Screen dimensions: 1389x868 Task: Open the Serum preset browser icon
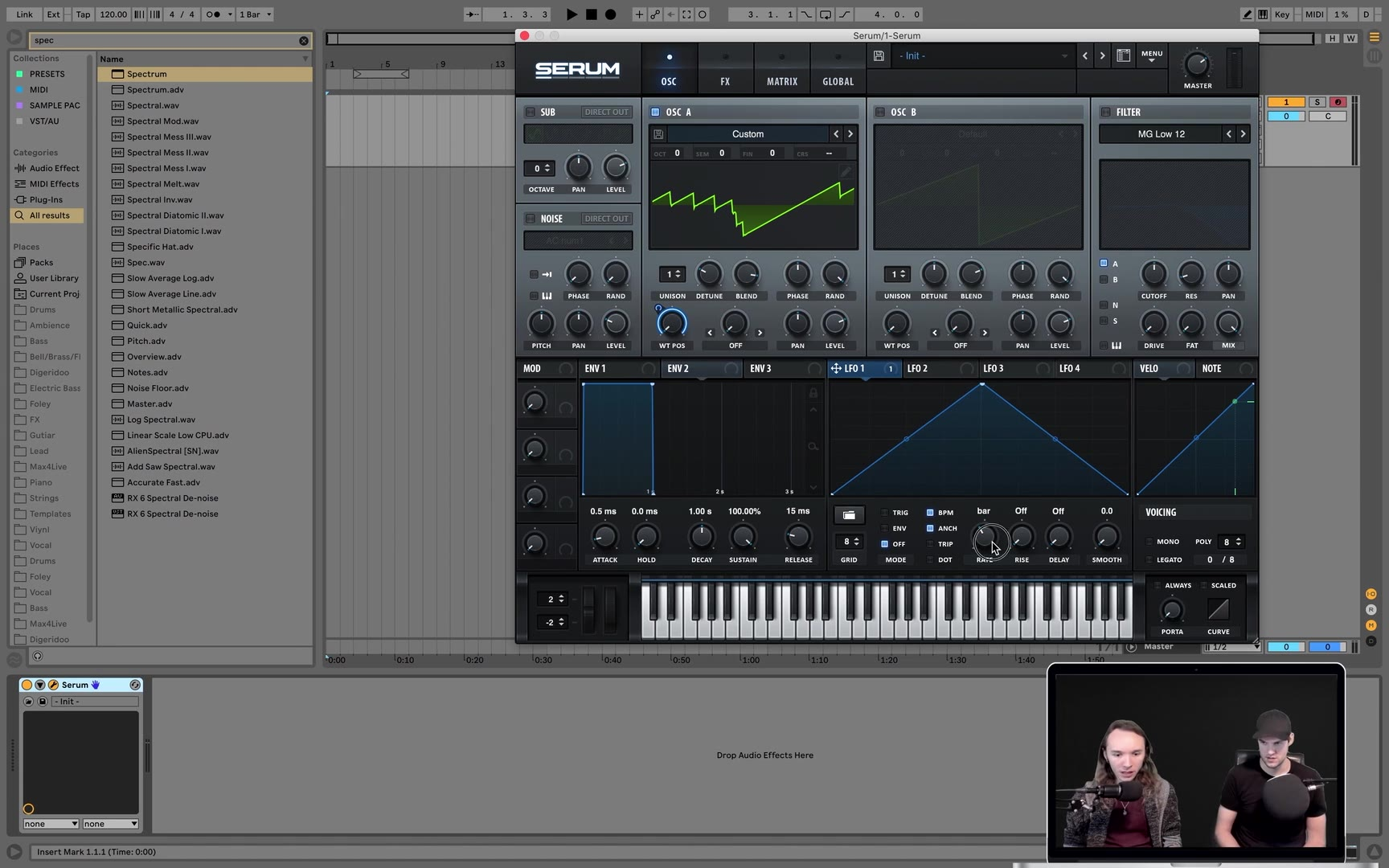coord(1124,55)
